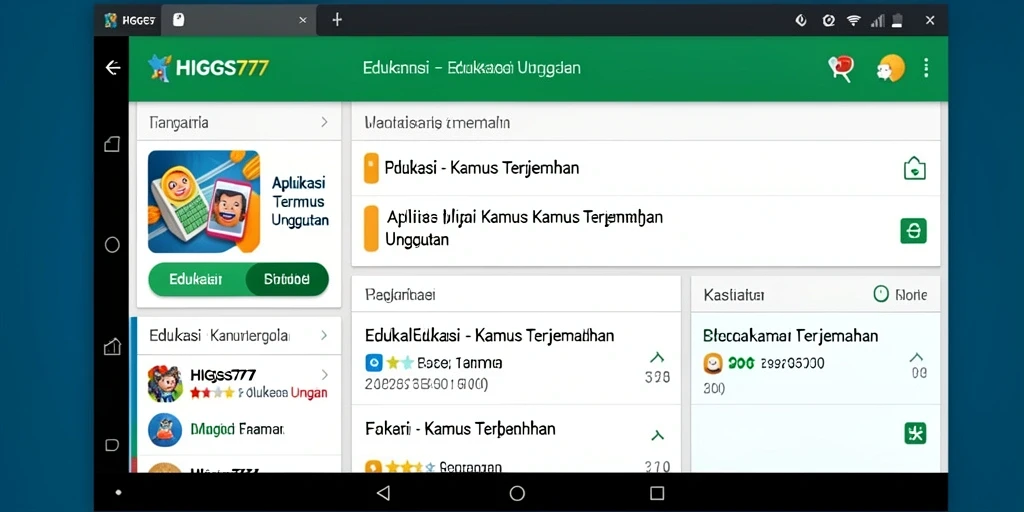Click the Magod Framar app name
1024x512 pixels.
pos(237,429)
